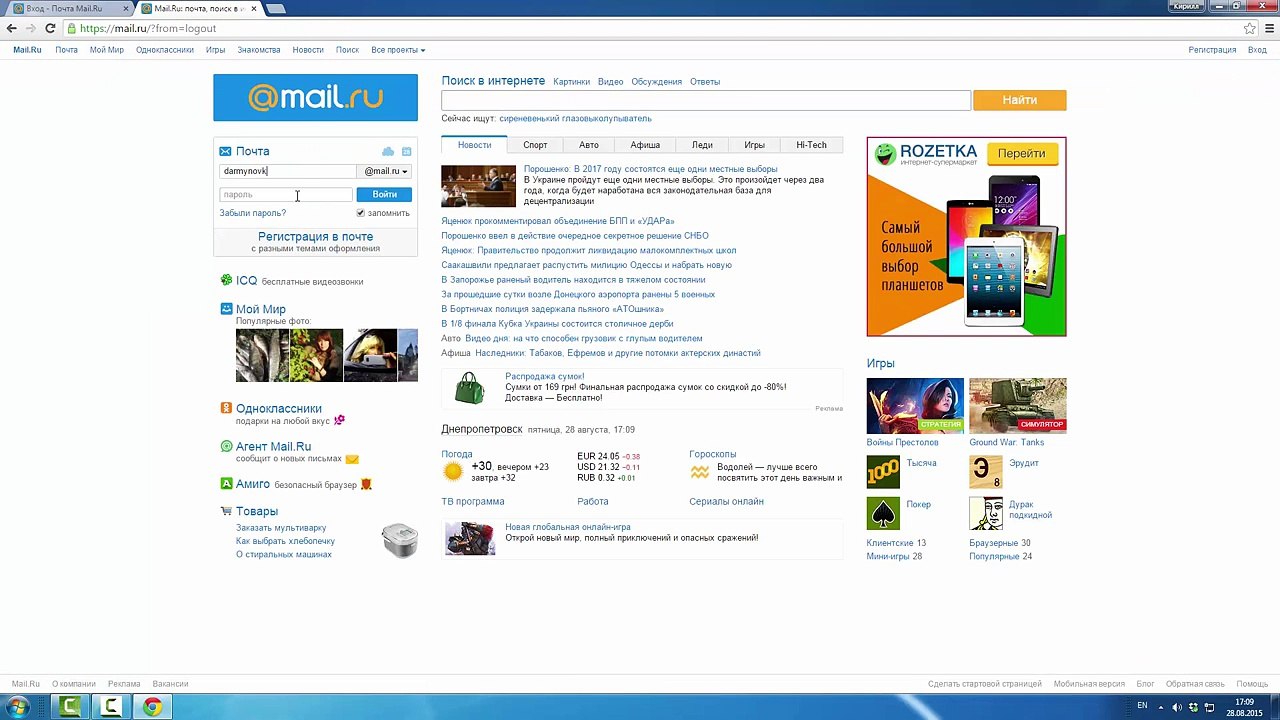Click the Мой Мир icon

[226, 309]
